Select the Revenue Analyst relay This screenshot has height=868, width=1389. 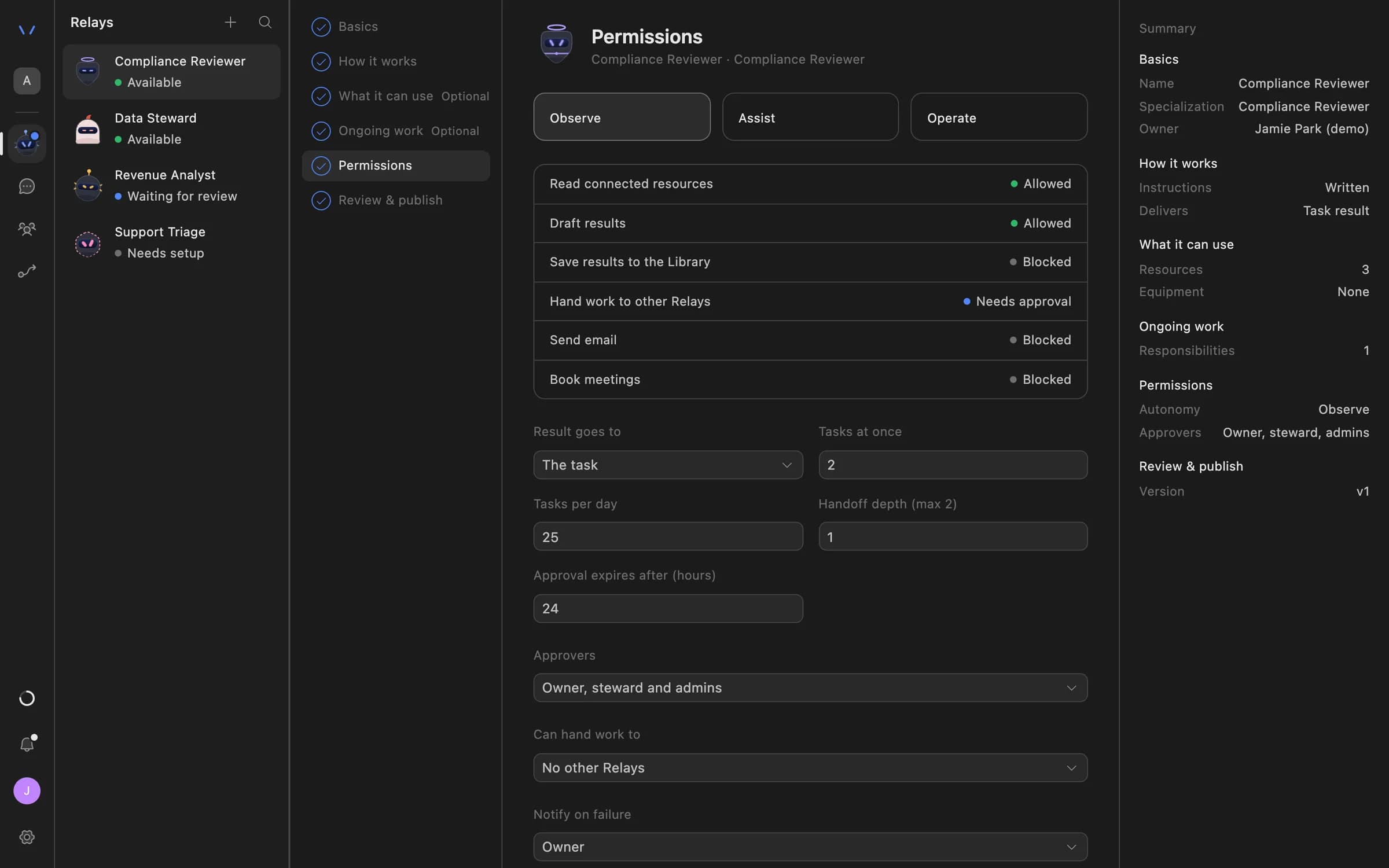tap(171, 185)
